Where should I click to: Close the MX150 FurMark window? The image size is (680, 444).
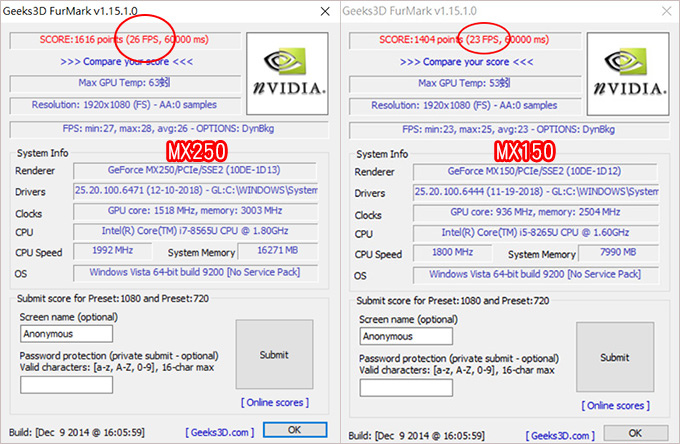click(x=667, y=11)
